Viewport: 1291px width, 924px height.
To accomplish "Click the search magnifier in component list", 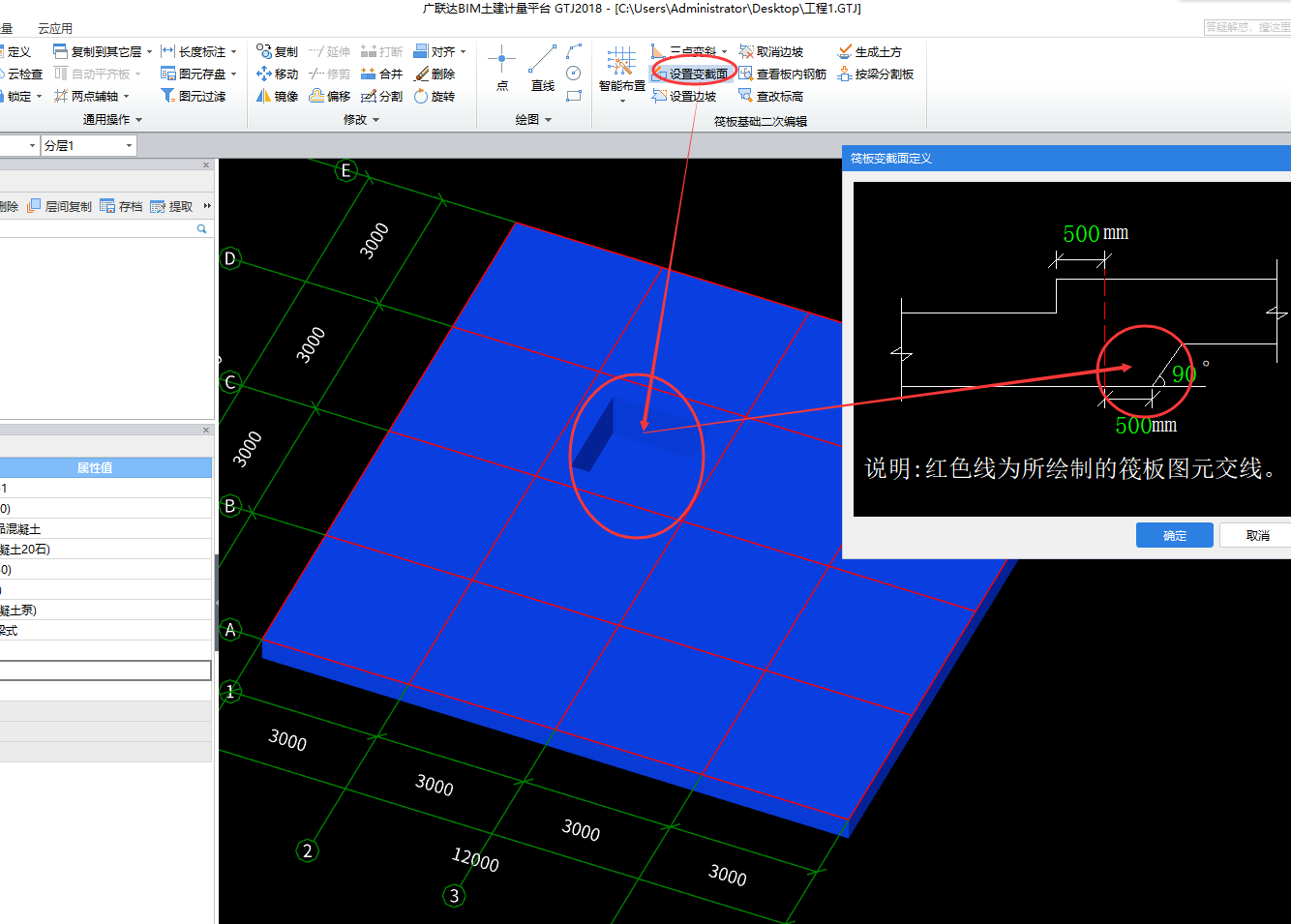I will pos(202,229).
